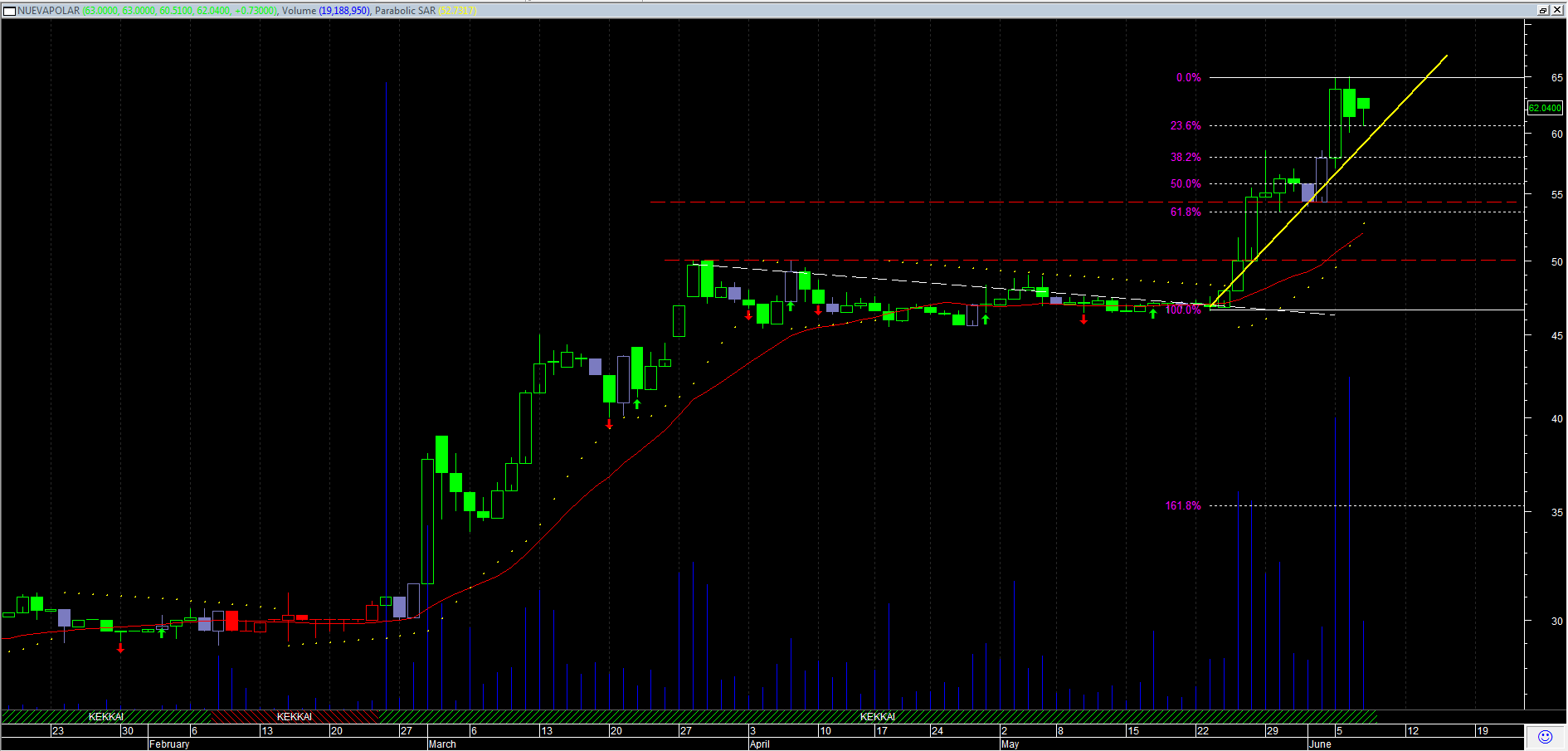Select the 38.2% Fibonacci level label

(1186, 157)
